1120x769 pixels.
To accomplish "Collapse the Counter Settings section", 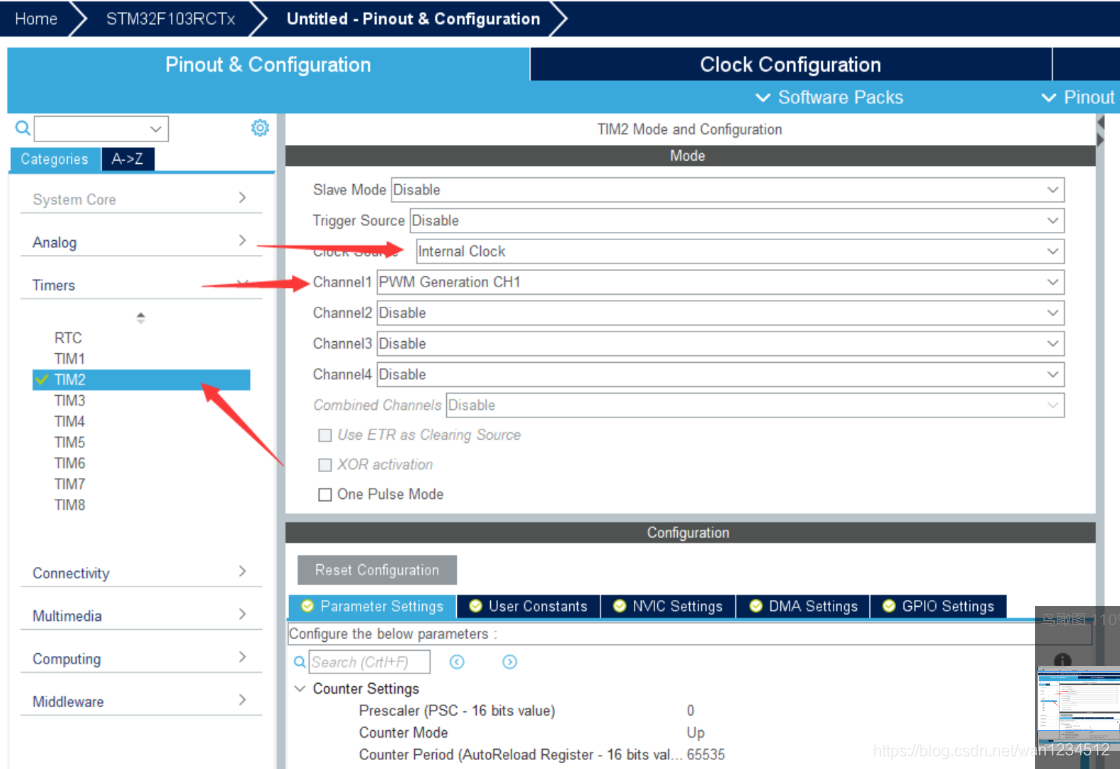I will click(x=300, y=689).
